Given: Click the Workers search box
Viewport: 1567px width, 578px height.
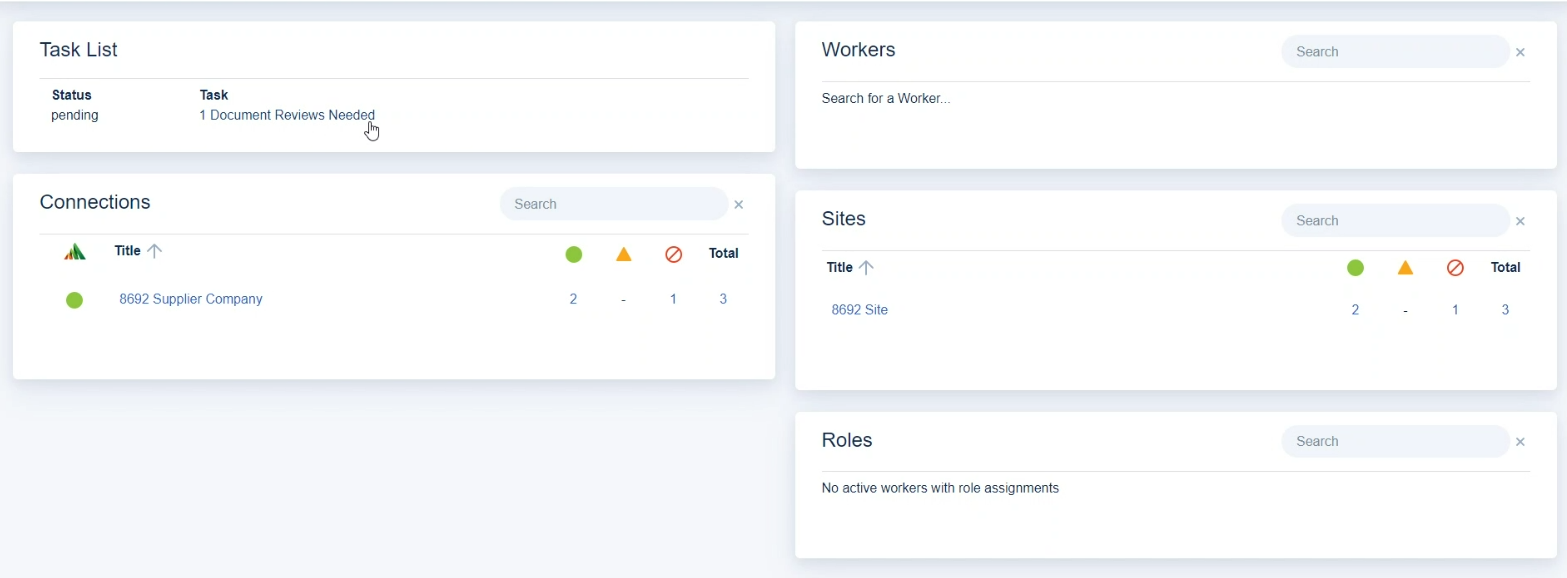Looking at the screenshot, I should (x=1395, y=51).
